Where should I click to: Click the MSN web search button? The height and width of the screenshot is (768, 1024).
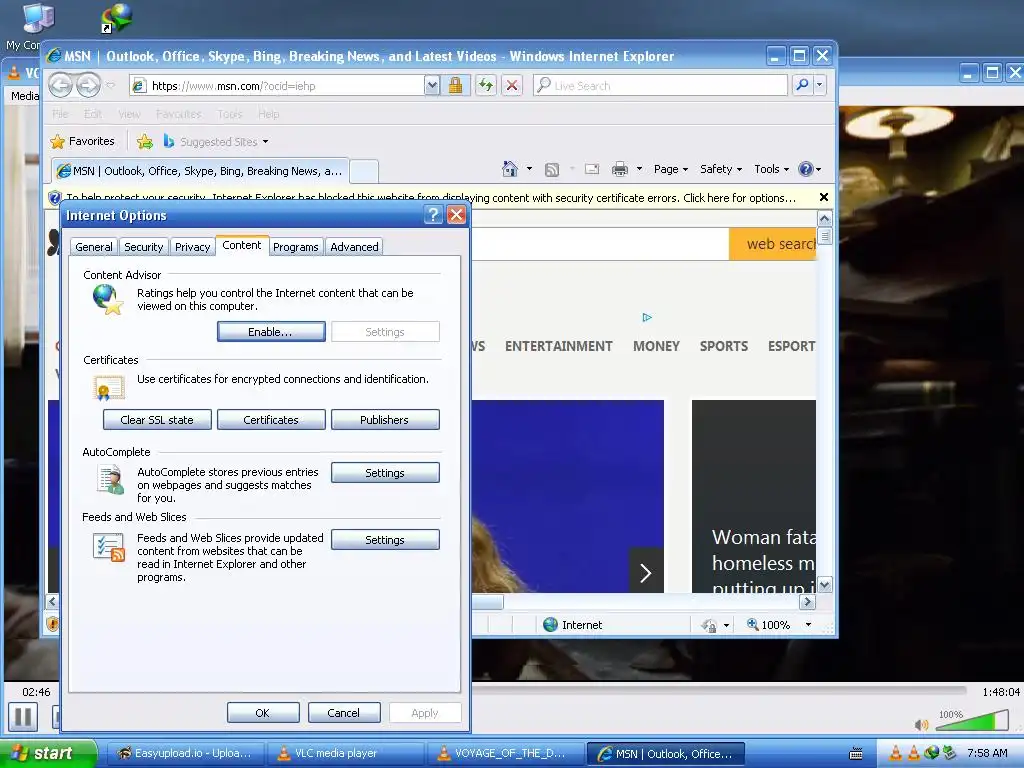(x=773, y=244)
